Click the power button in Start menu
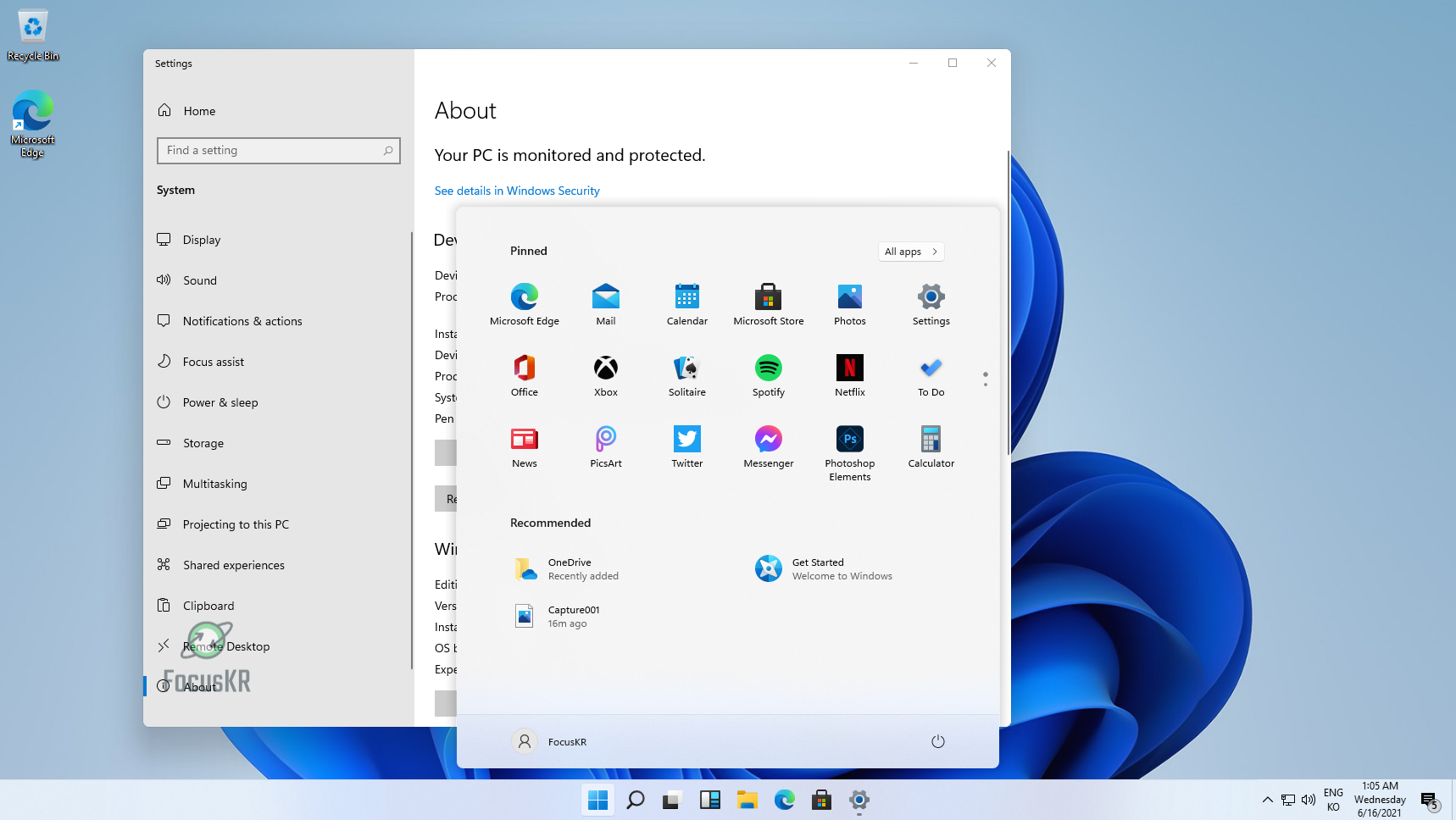The width and height of the screenshot is (1456, 820). click(x=938, y=741)
